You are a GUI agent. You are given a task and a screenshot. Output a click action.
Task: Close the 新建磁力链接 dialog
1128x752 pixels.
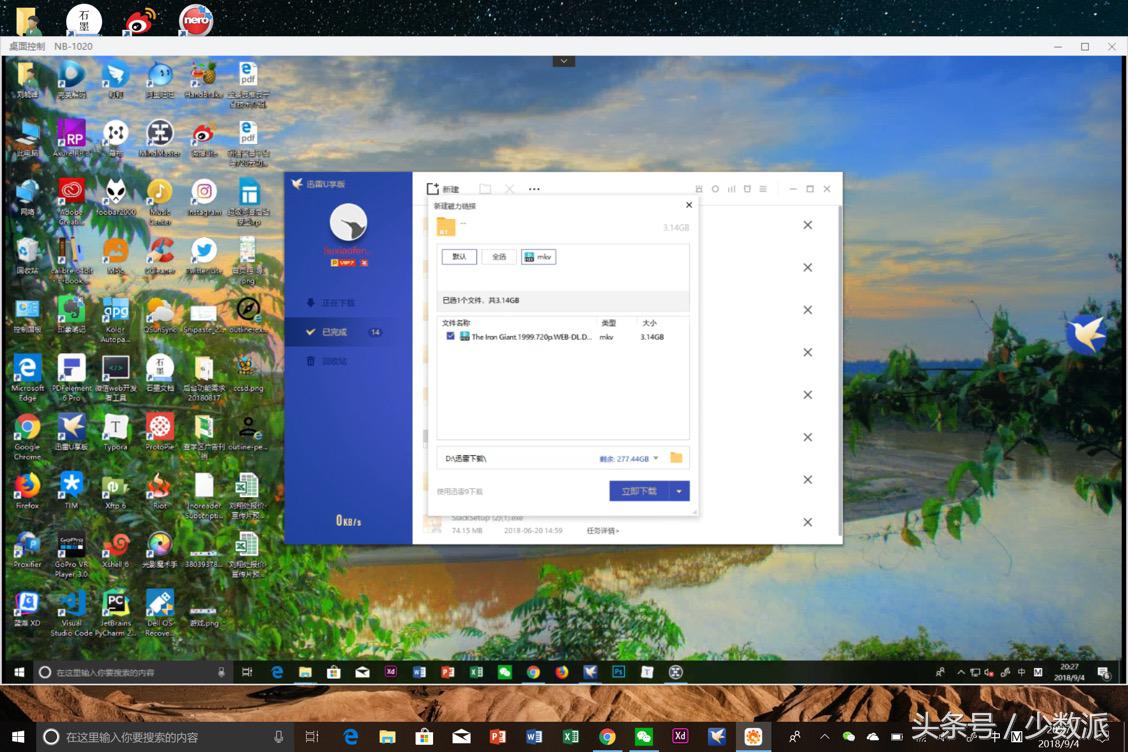click(688, 205)
